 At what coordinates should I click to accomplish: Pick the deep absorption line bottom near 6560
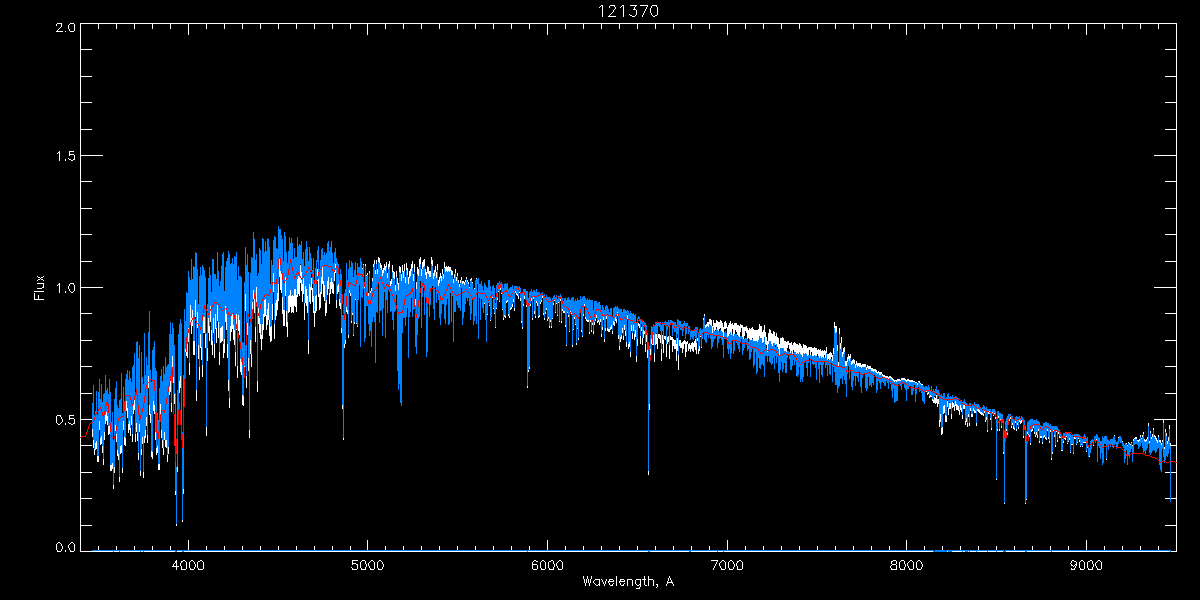point(649,470)
